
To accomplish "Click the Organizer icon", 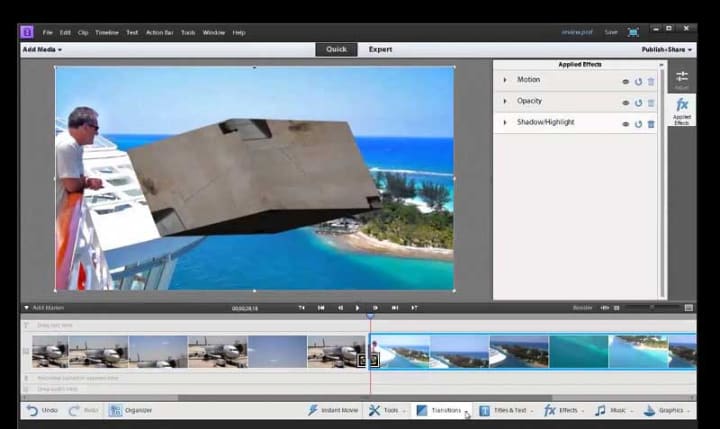I will [x=117, y=410].
